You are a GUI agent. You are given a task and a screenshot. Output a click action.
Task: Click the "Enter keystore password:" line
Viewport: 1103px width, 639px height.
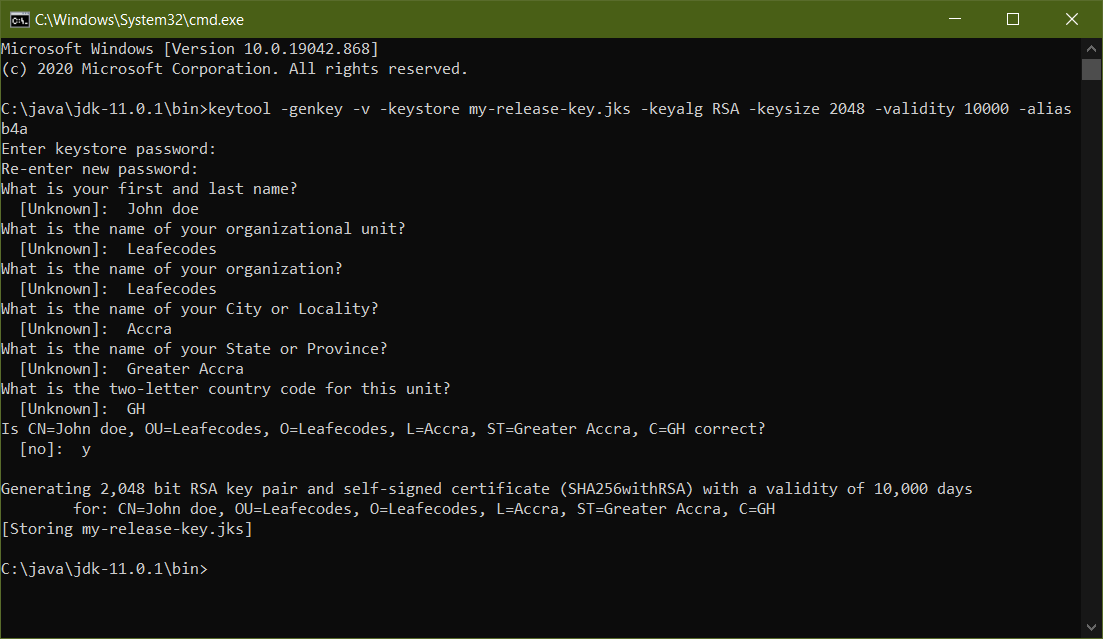[108, 149]
